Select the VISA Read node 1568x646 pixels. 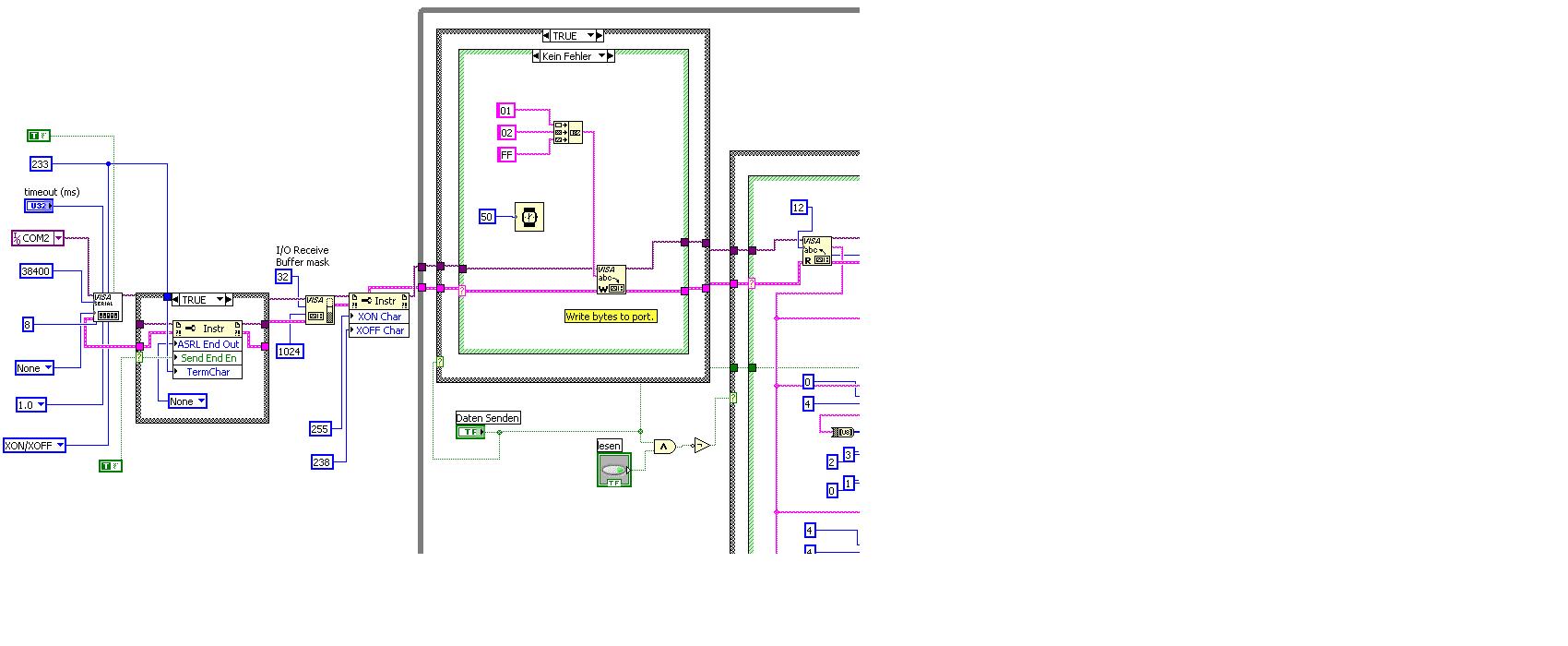tap(816, 251)
